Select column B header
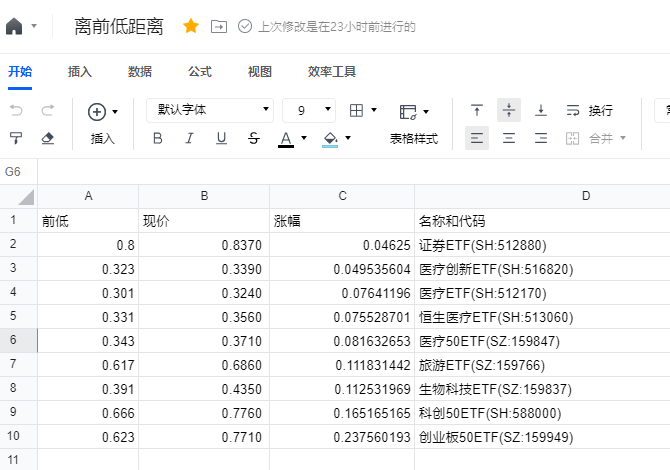 (204, 197)
